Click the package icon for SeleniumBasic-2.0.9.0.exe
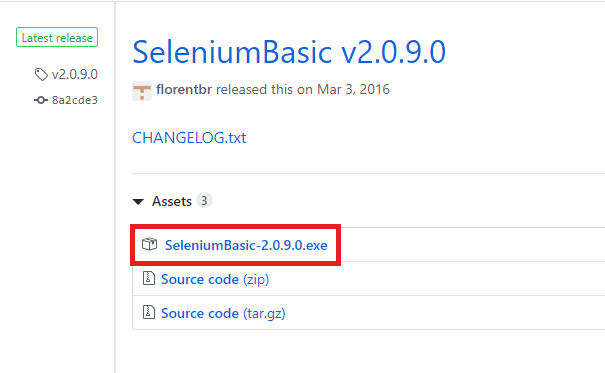605x373 pixels. 149,244
